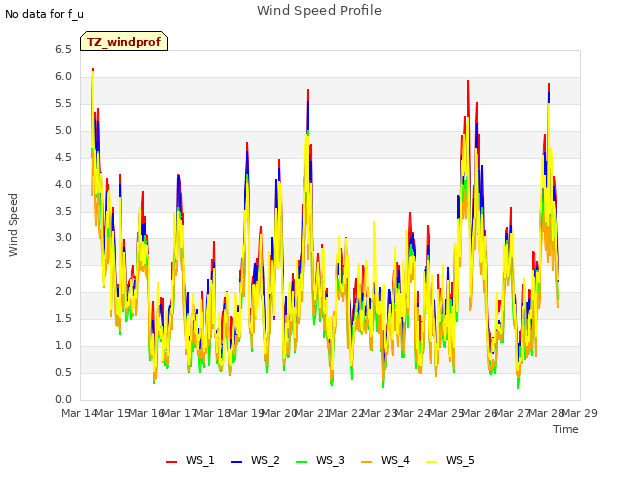Click the Mar 21 x-axis tick label
Screen dimensions: 640x480
(312, 413)
